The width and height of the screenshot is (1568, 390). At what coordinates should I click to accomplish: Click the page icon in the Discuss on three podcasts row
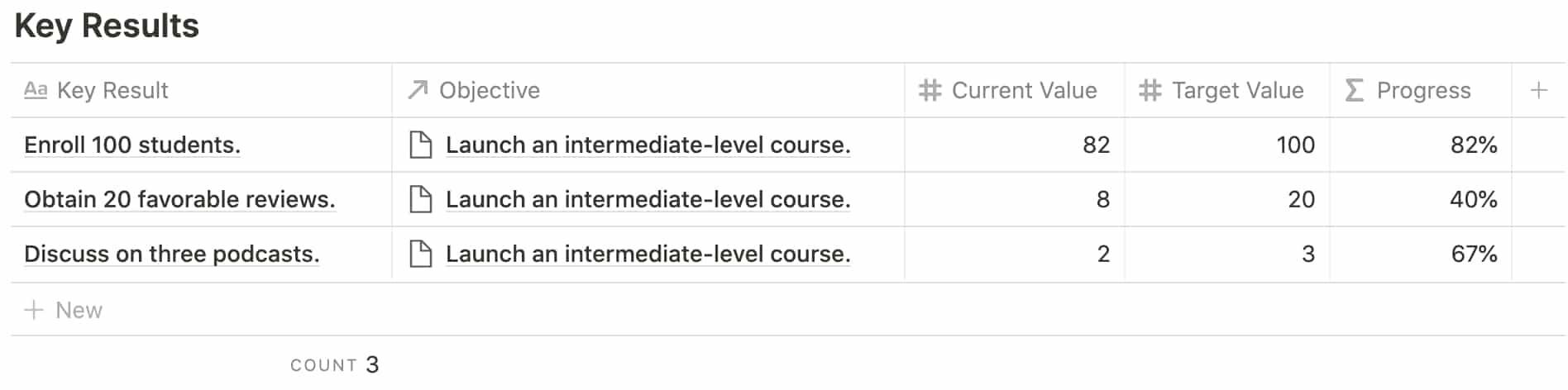(x=421, y=254)
